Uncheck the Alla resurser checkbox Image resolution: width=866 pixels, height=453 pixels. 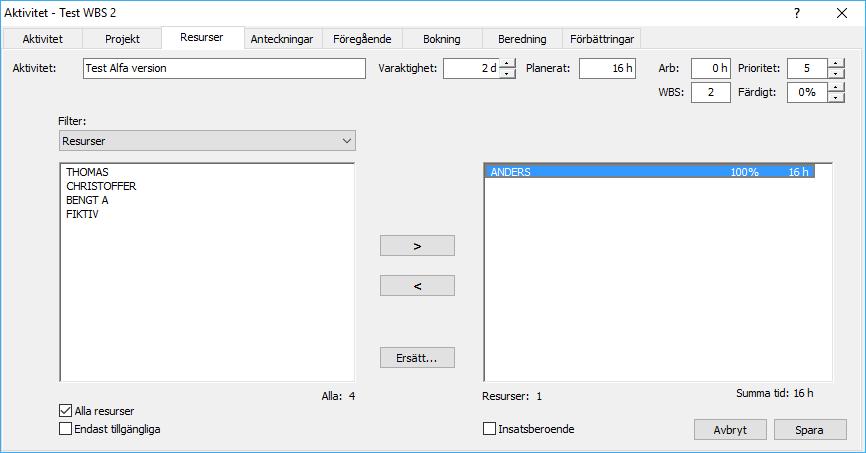tap(66, 410)
